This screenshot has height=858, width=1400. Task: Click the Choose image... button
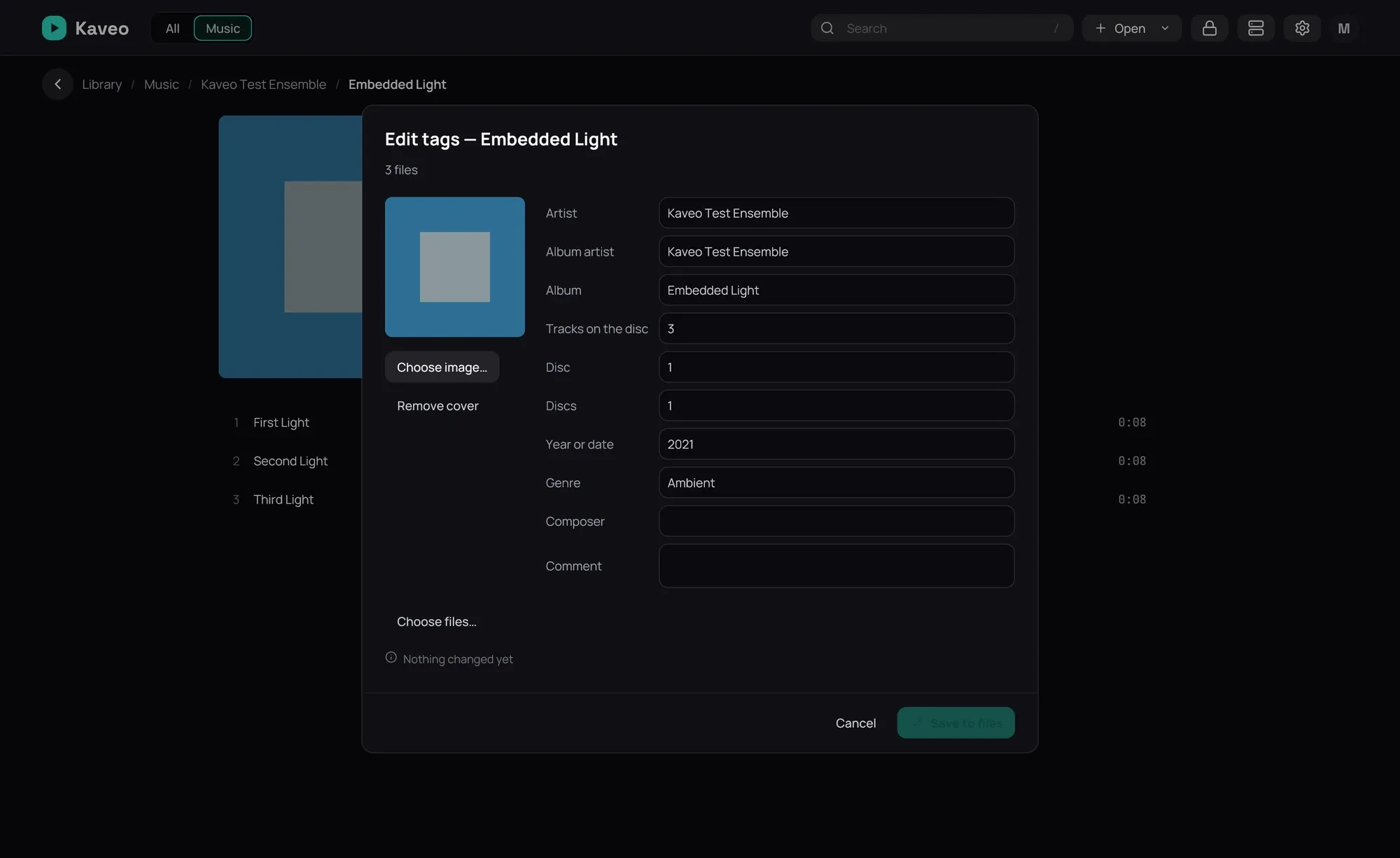coord(442,367)
